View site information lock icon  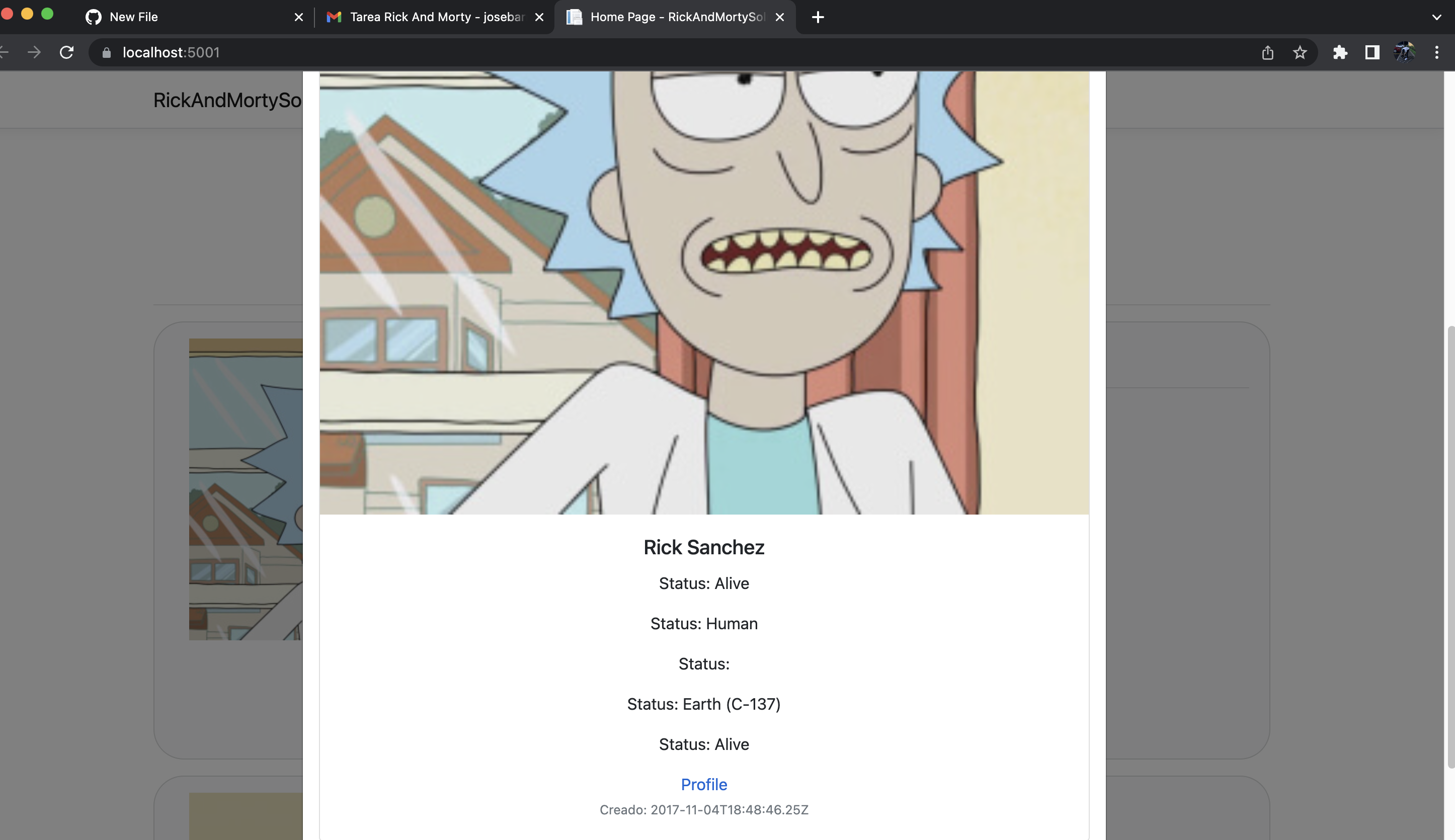pos(106,52)
